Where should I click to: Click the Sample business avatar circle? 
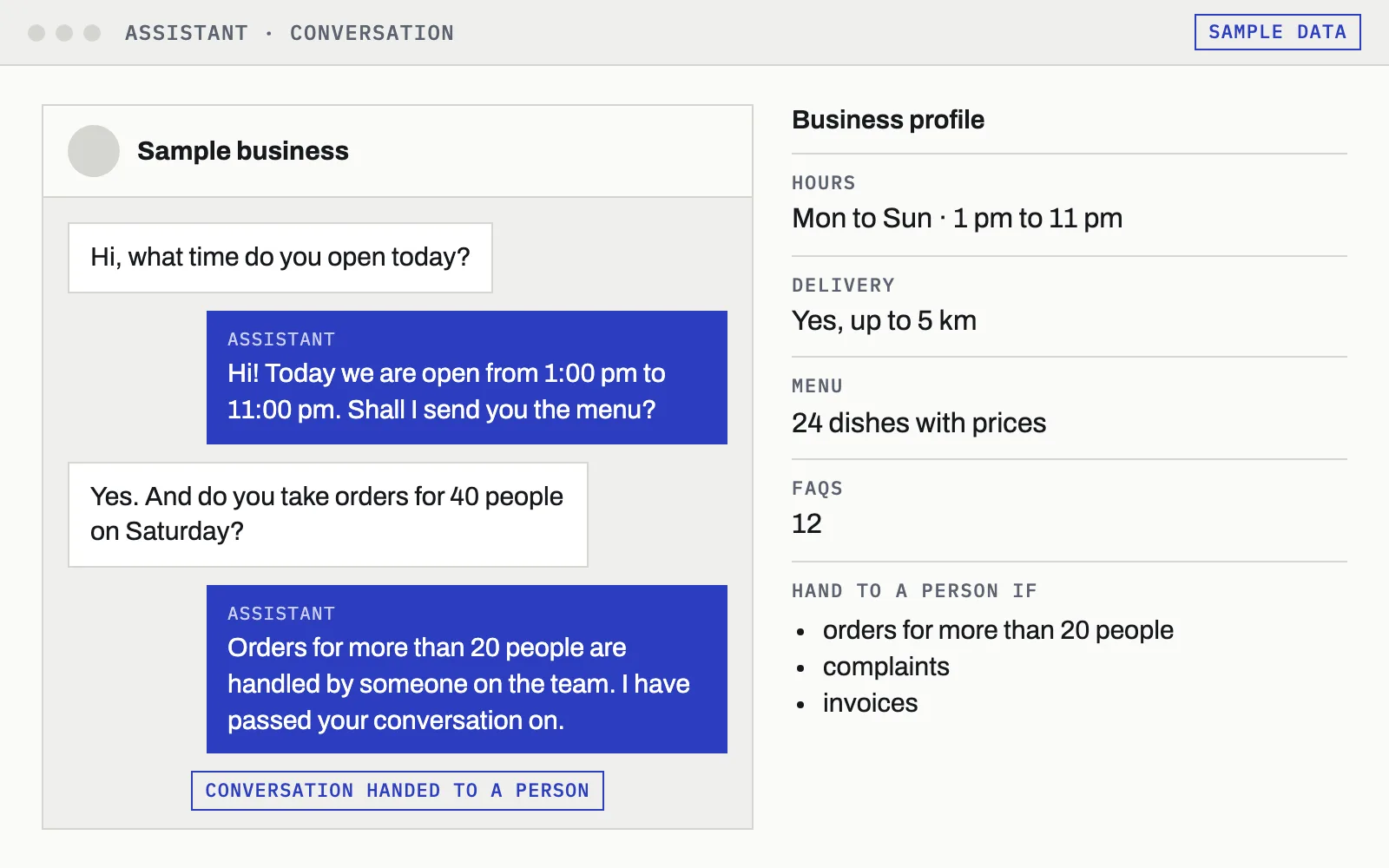pos(94,151)
